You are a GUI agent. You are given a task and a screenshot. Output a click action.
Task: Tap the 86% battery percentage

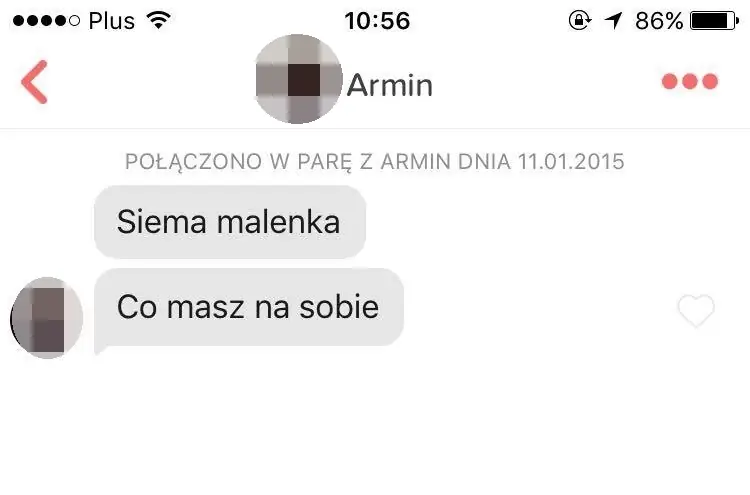[x=659, y=21]
